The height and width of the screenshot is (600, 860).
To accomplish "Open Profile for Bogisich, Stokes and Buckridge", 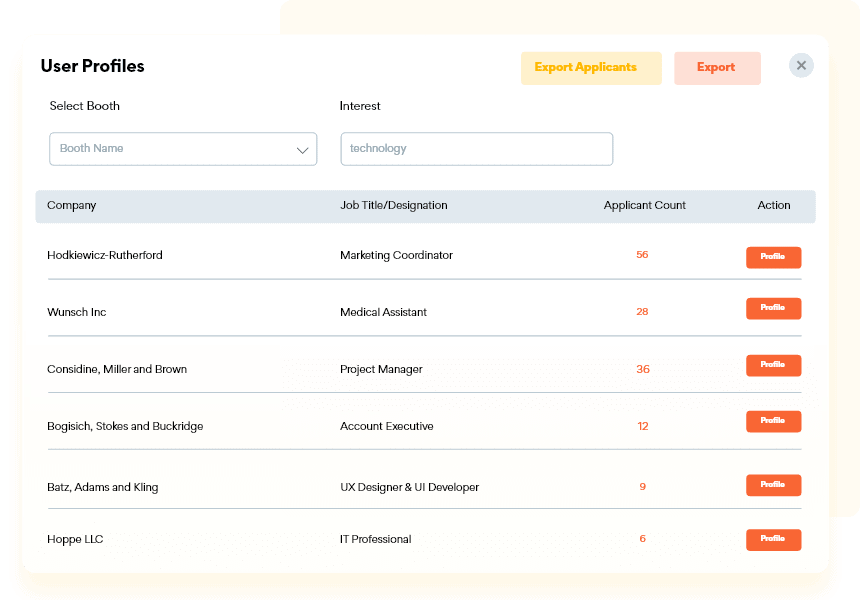I will point(773,421).
